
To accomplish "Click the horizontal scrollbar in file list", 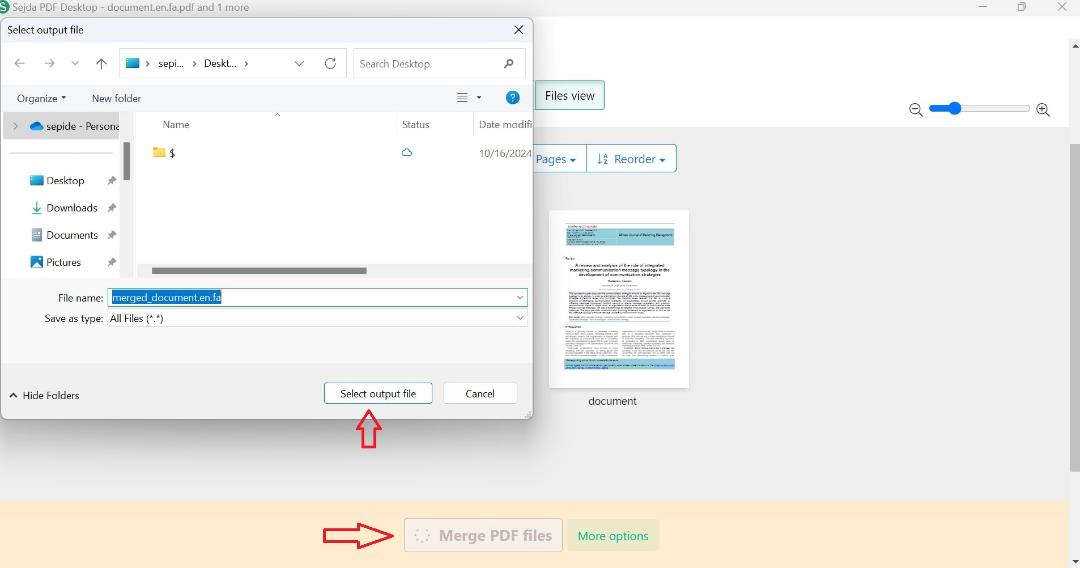I will pos(259,271).
